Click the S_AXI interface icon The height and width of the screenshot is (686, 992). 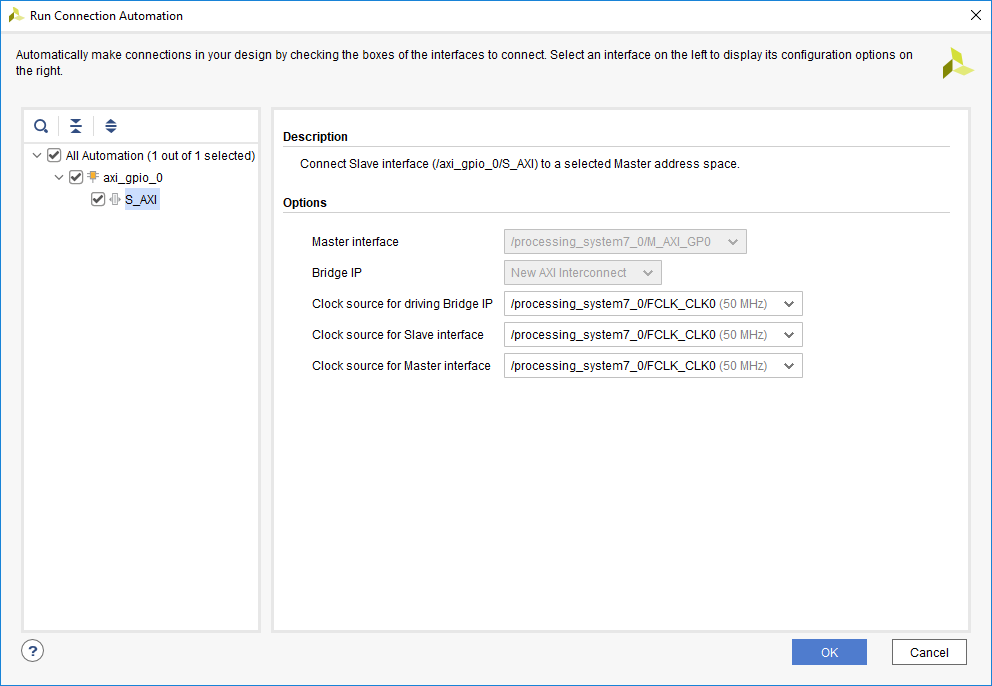[x=115, y=199]
